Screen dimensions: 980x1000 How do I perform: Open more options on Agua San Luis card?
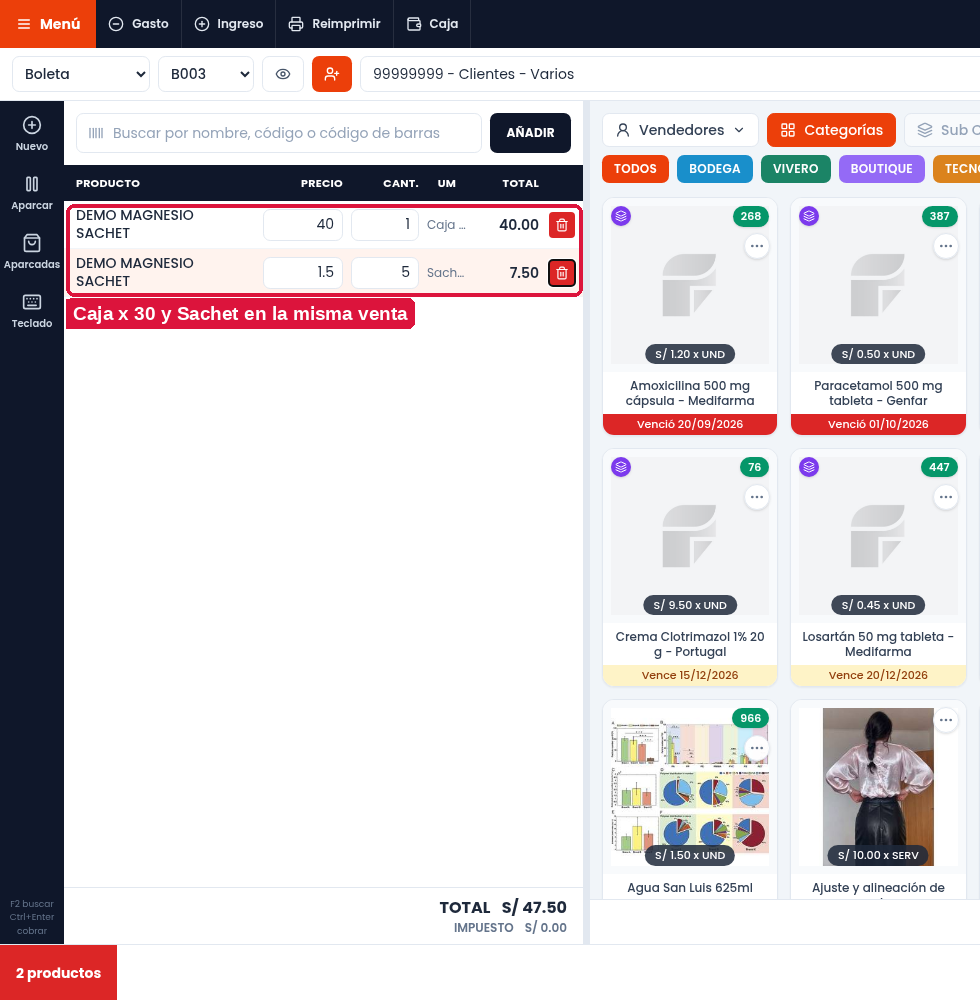pos(757,748)
